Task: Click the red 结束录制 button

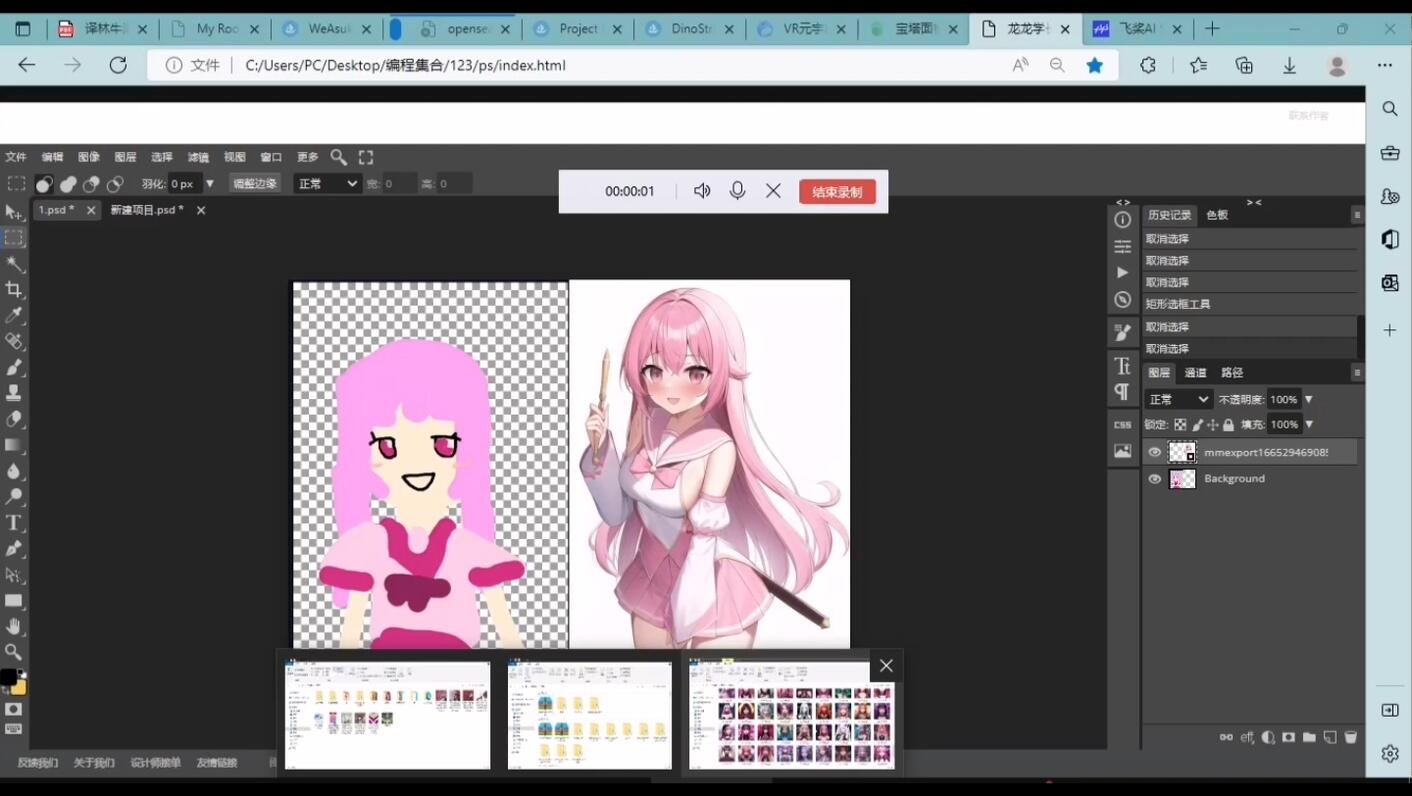Action: click(x=837, y=192)
